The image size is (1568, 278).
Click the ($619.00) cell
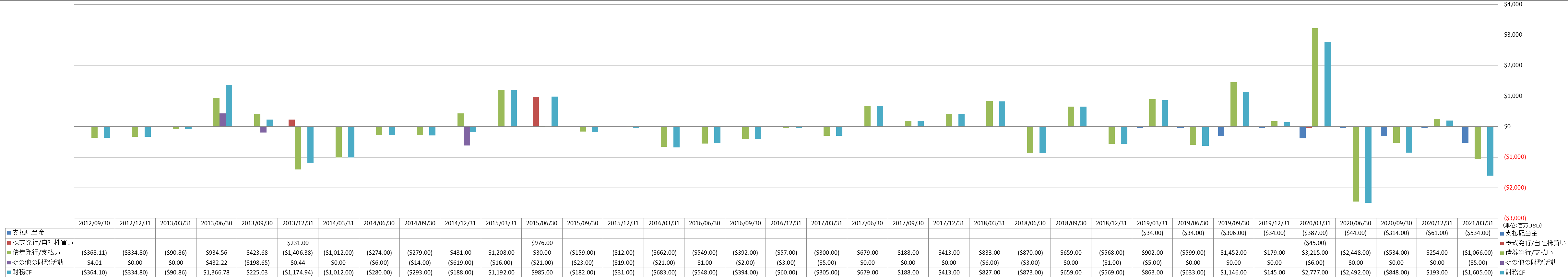460,263
